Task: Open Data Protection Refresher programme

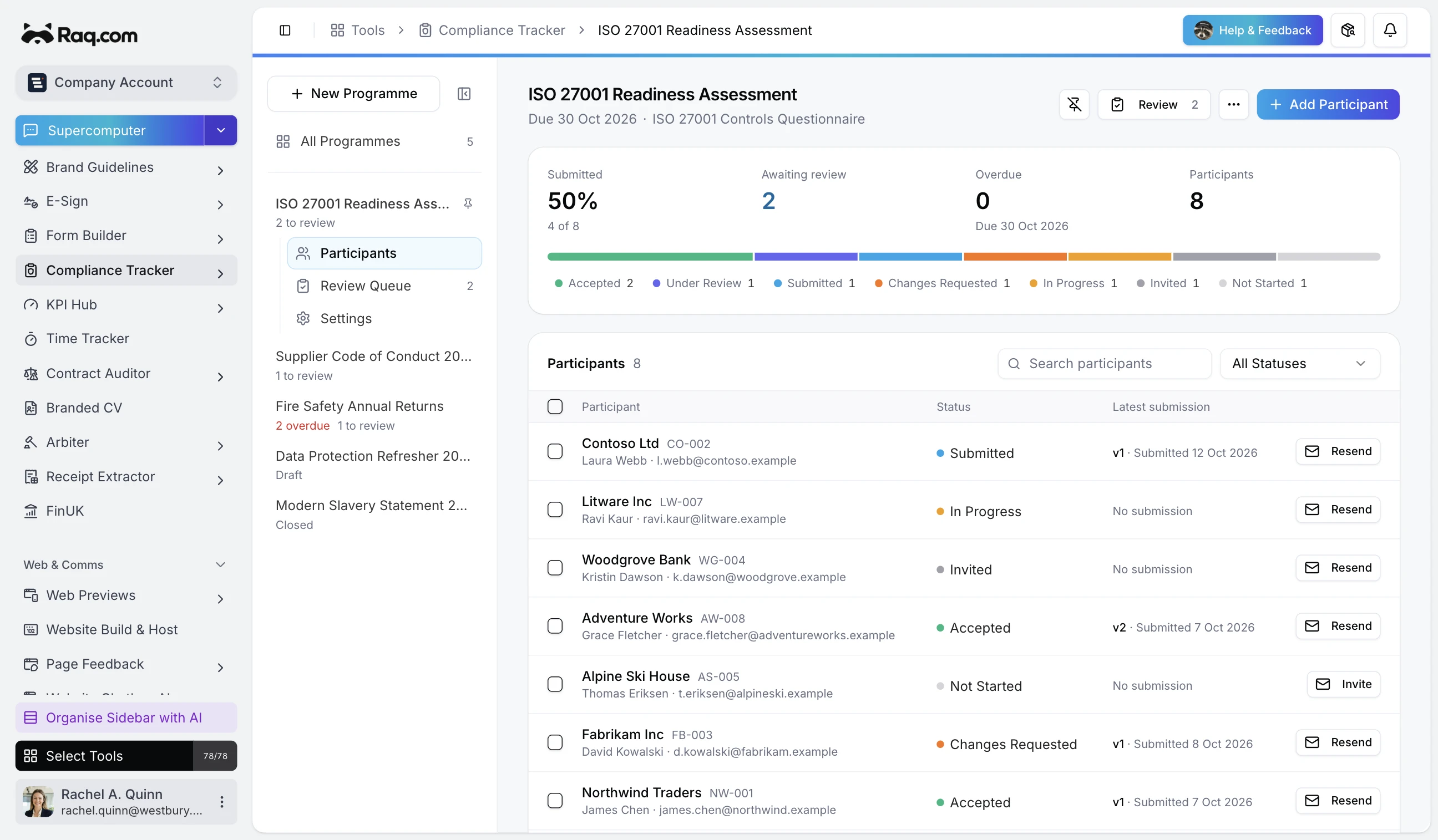Action: point(374,465)
